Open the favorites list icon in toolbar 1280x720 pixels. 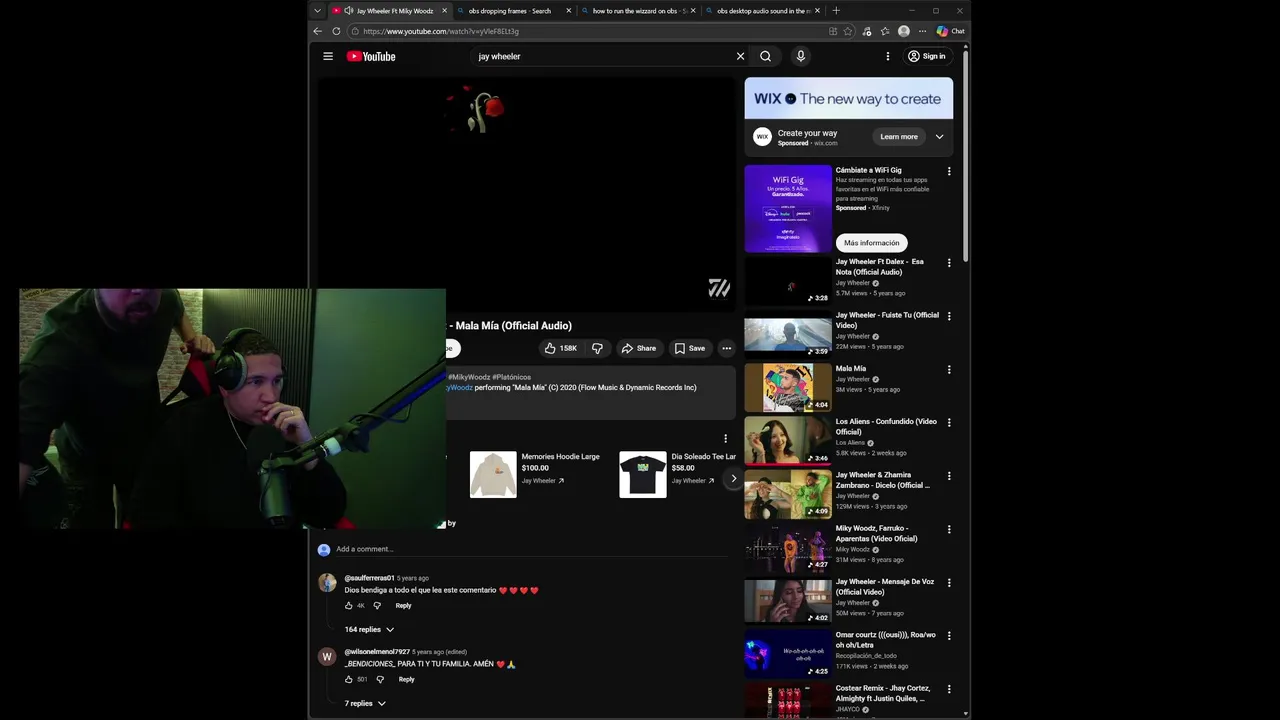(x=885, y=31)
